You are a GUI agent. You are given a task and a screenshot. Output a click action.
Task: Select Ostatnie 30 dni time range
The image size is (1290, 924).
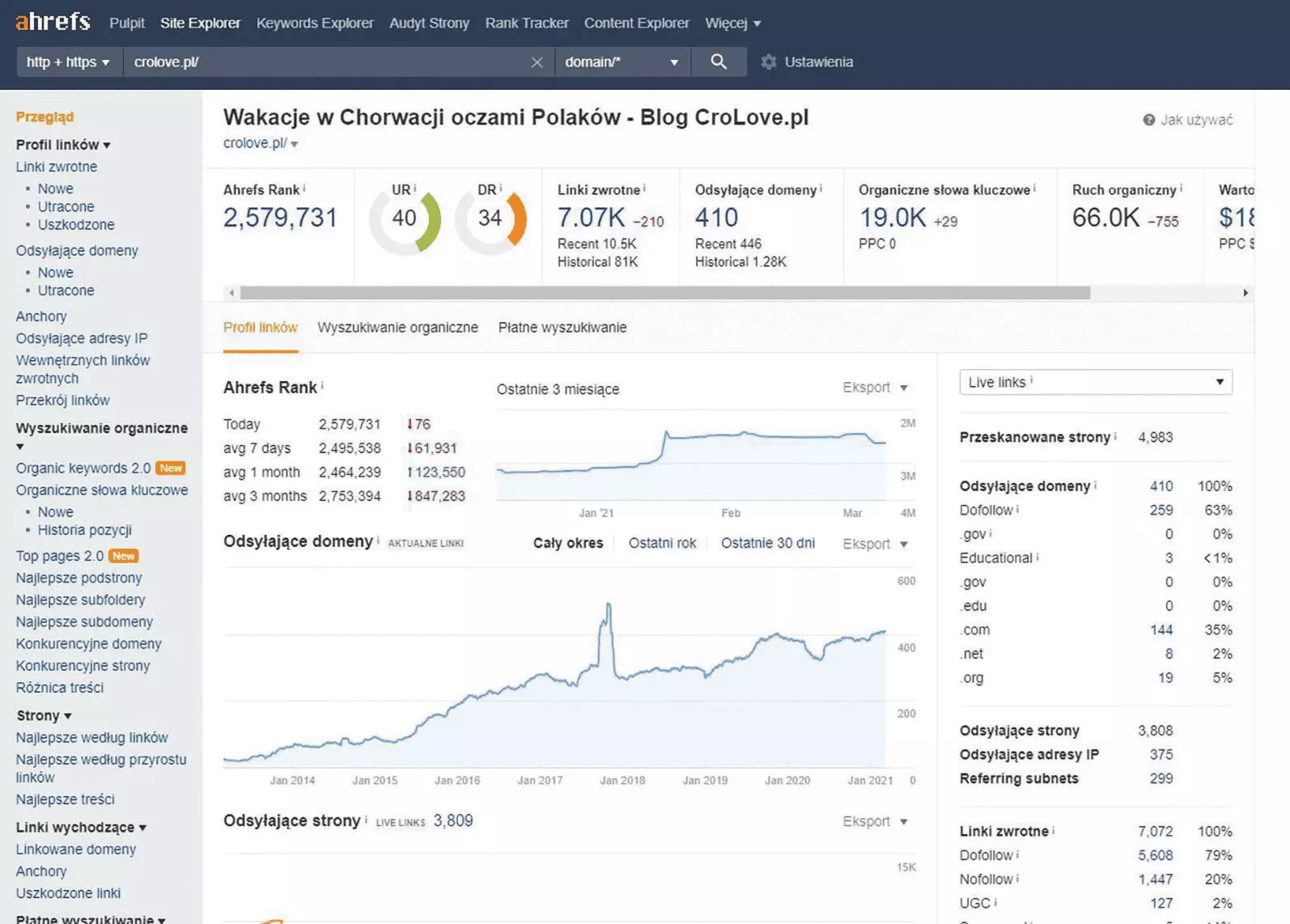pos(767,543)
